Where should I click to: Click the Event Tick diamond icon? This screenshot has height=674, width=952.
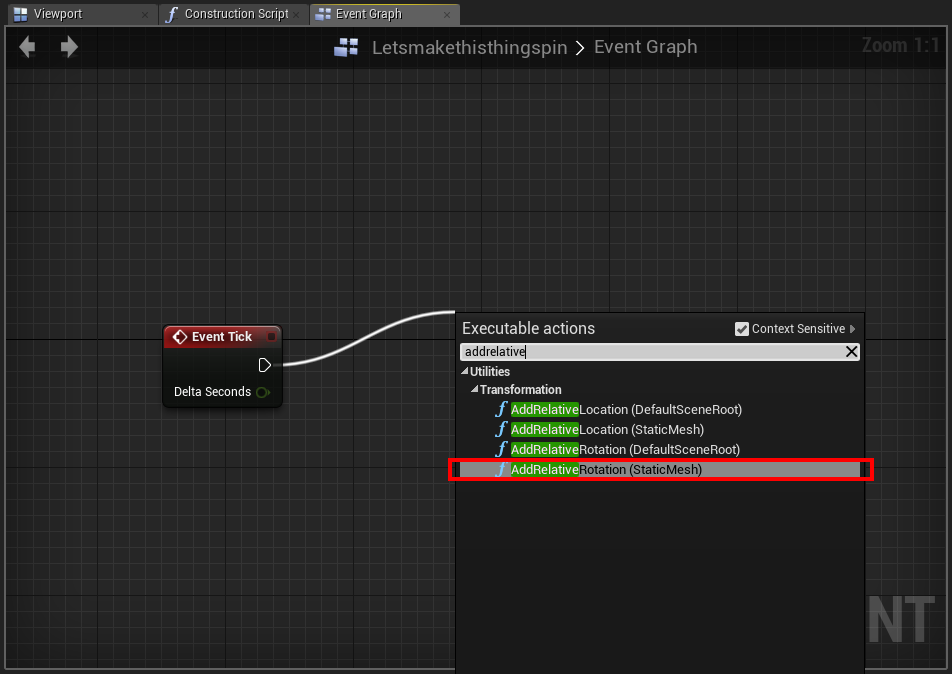click(x=180, y=337)
